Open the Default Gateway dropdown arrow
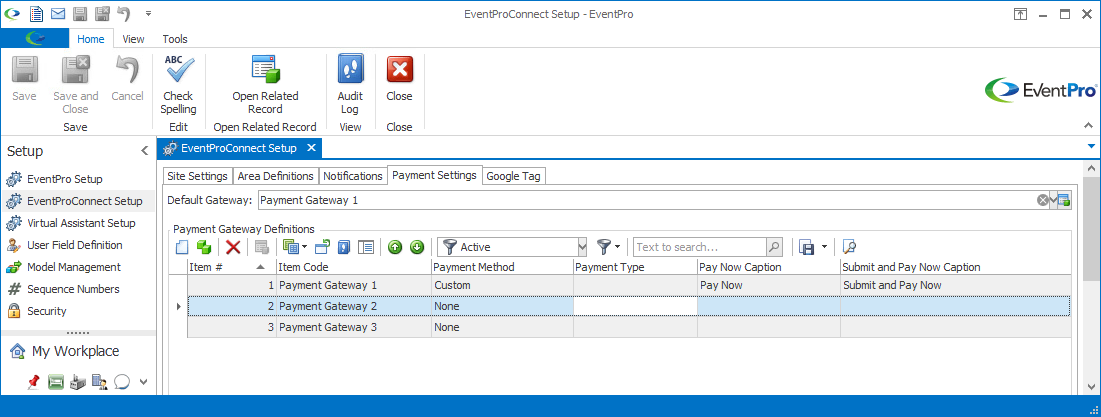This screenshot has height=417, width=1101. [x=1053, y=201]
